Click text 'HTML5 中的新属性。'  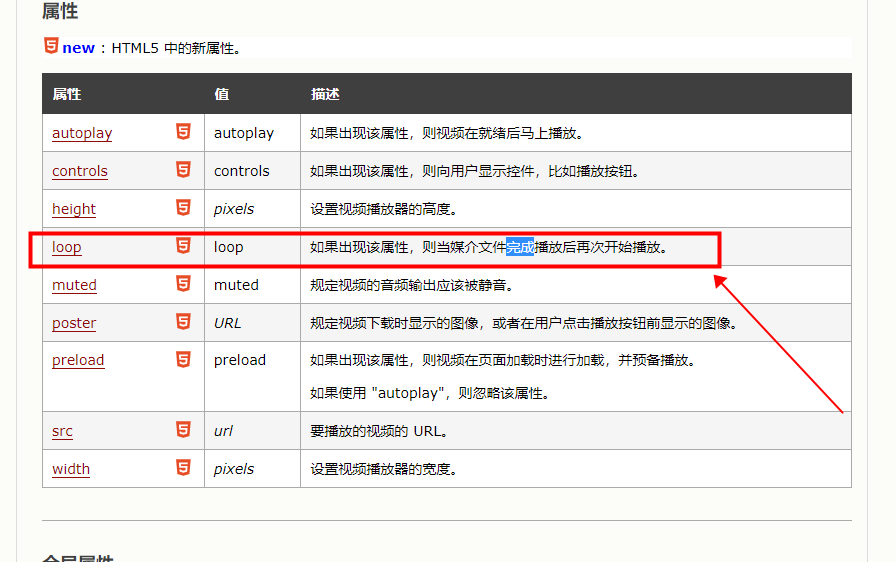[x=176, y=48]
